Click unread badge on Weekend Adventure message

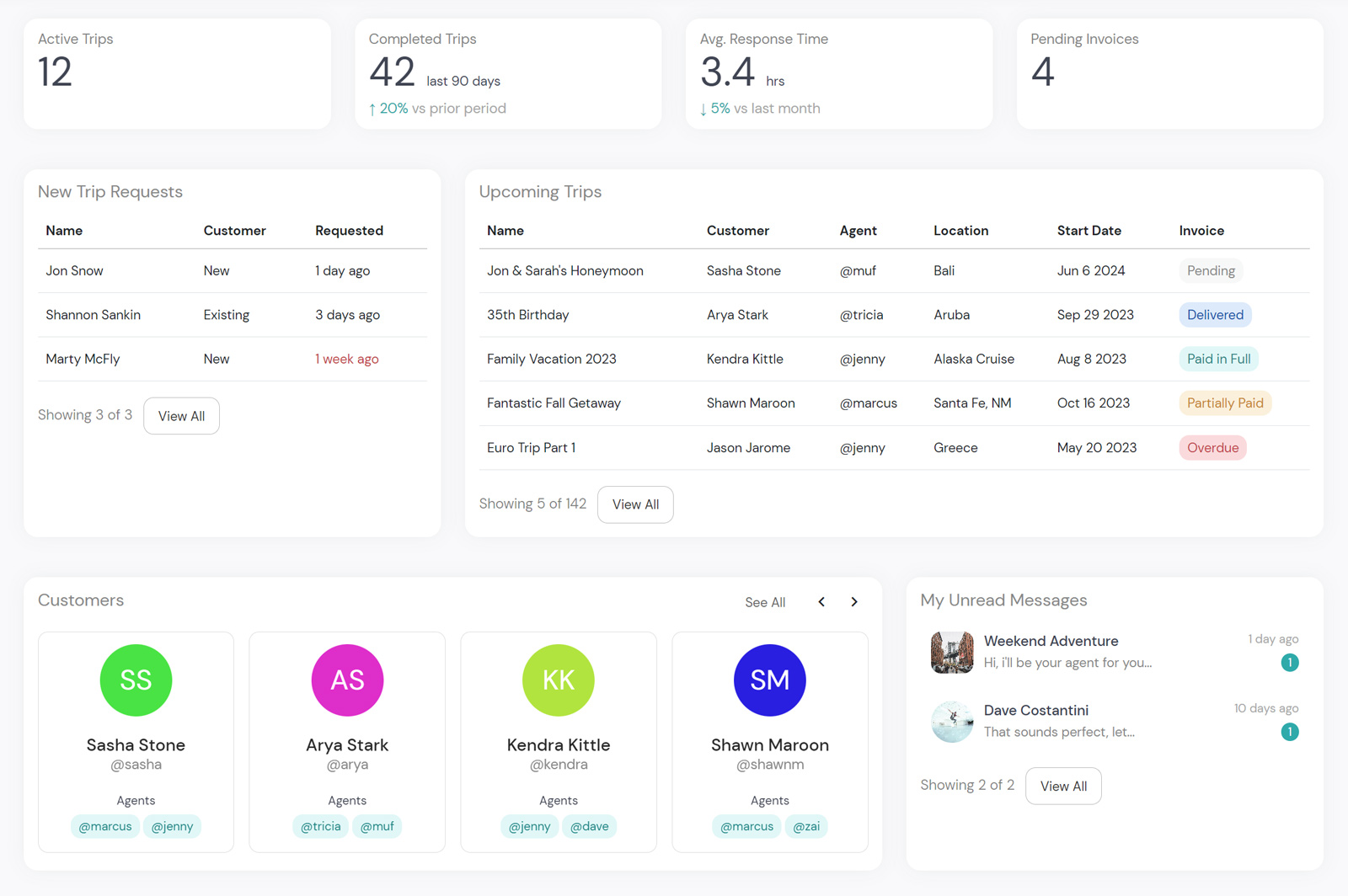pos(1289,663)
